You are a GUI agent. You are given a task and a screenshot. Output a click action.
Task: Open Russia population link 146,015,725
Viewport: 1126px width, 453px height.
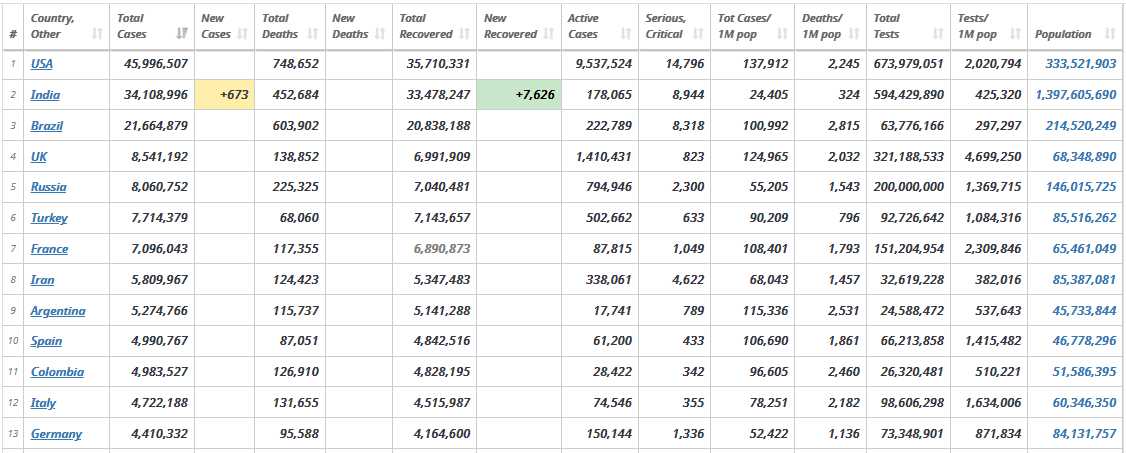click(x=1081, y=187)
